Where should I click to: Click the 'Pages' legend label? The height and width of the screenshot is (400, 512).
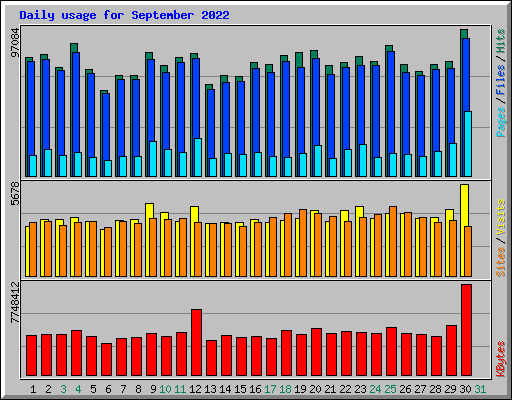pyautogui.click(x=501, y=122)
